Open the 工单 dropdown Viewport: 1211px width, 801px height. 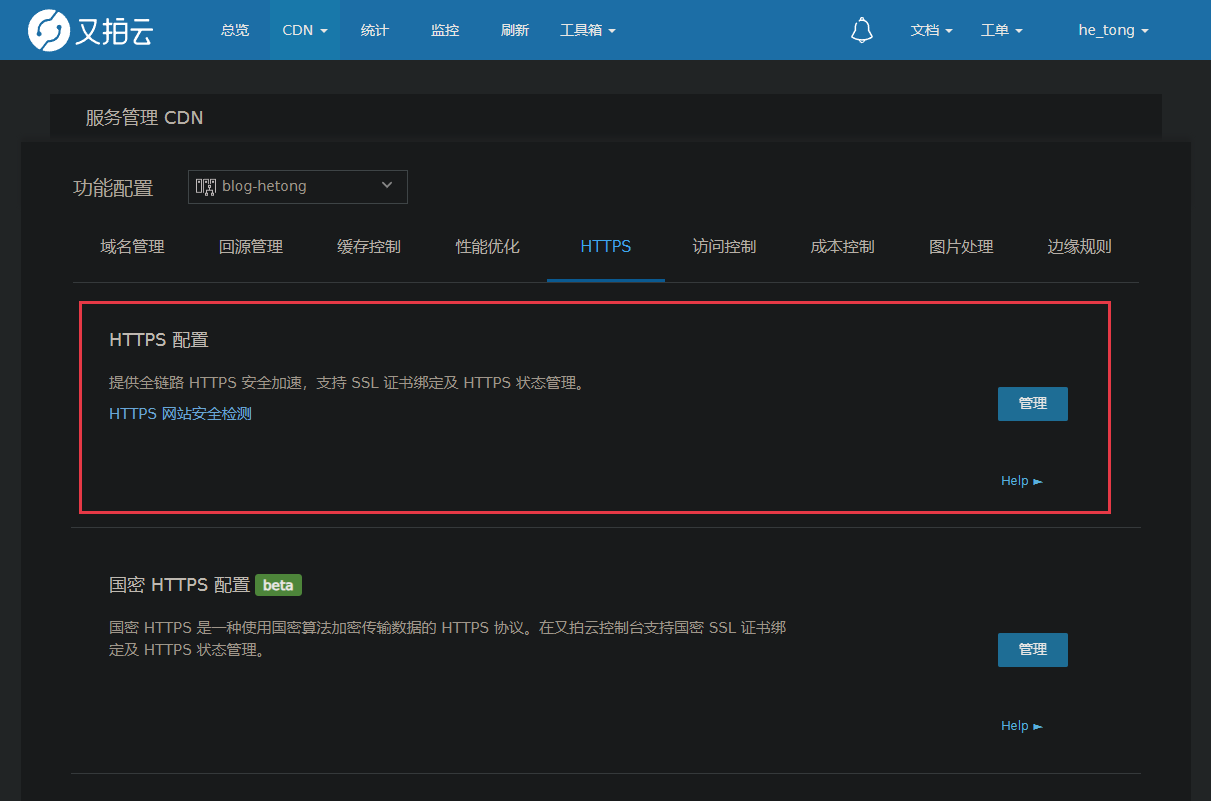1001,30
